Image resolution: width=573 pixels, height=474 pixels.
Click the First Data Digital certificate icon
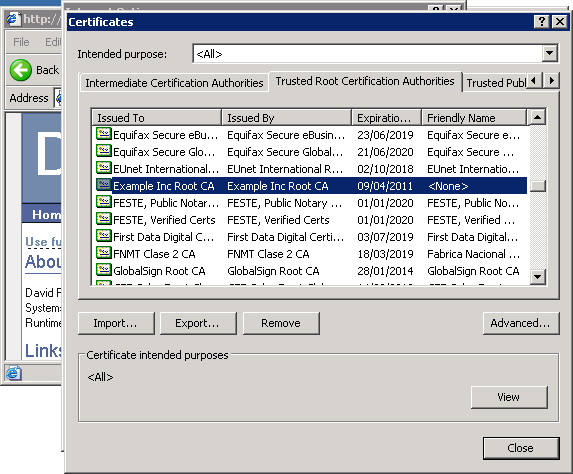click(x=104, y=236)
